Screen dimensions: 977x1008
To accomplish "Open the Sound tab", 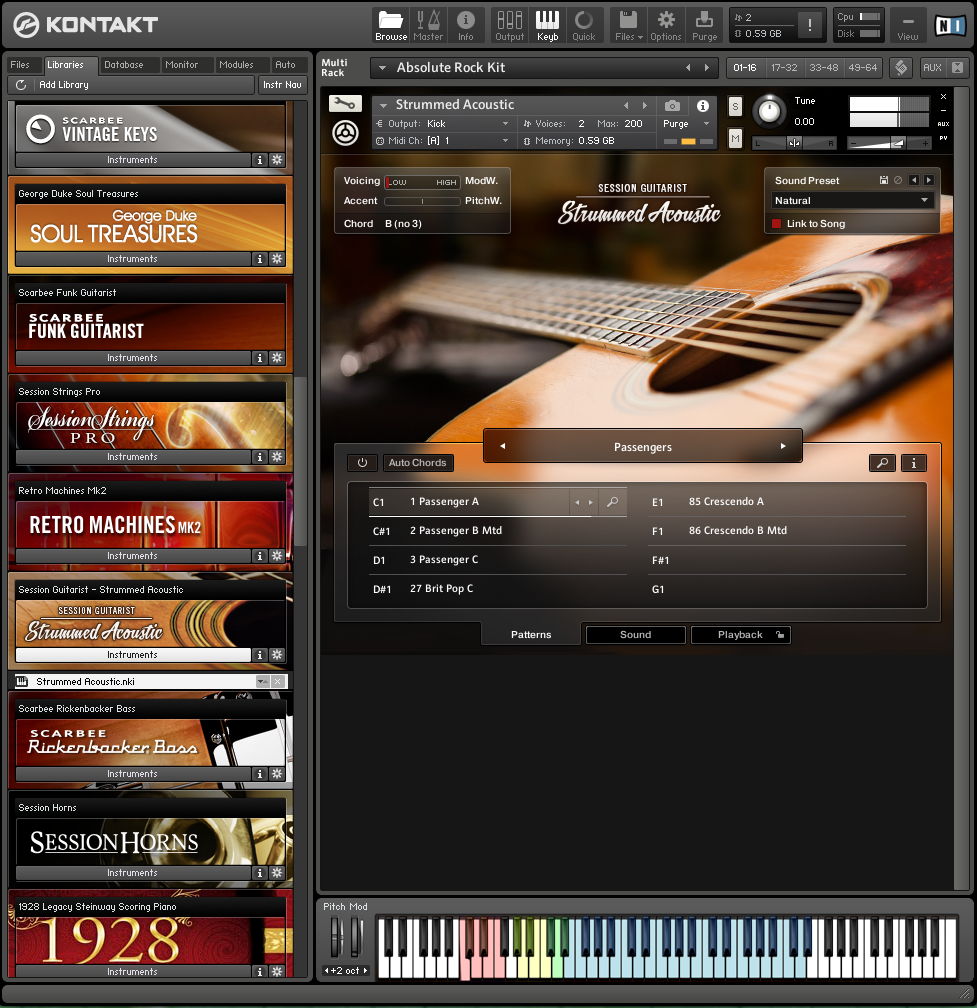I will 636,634.
